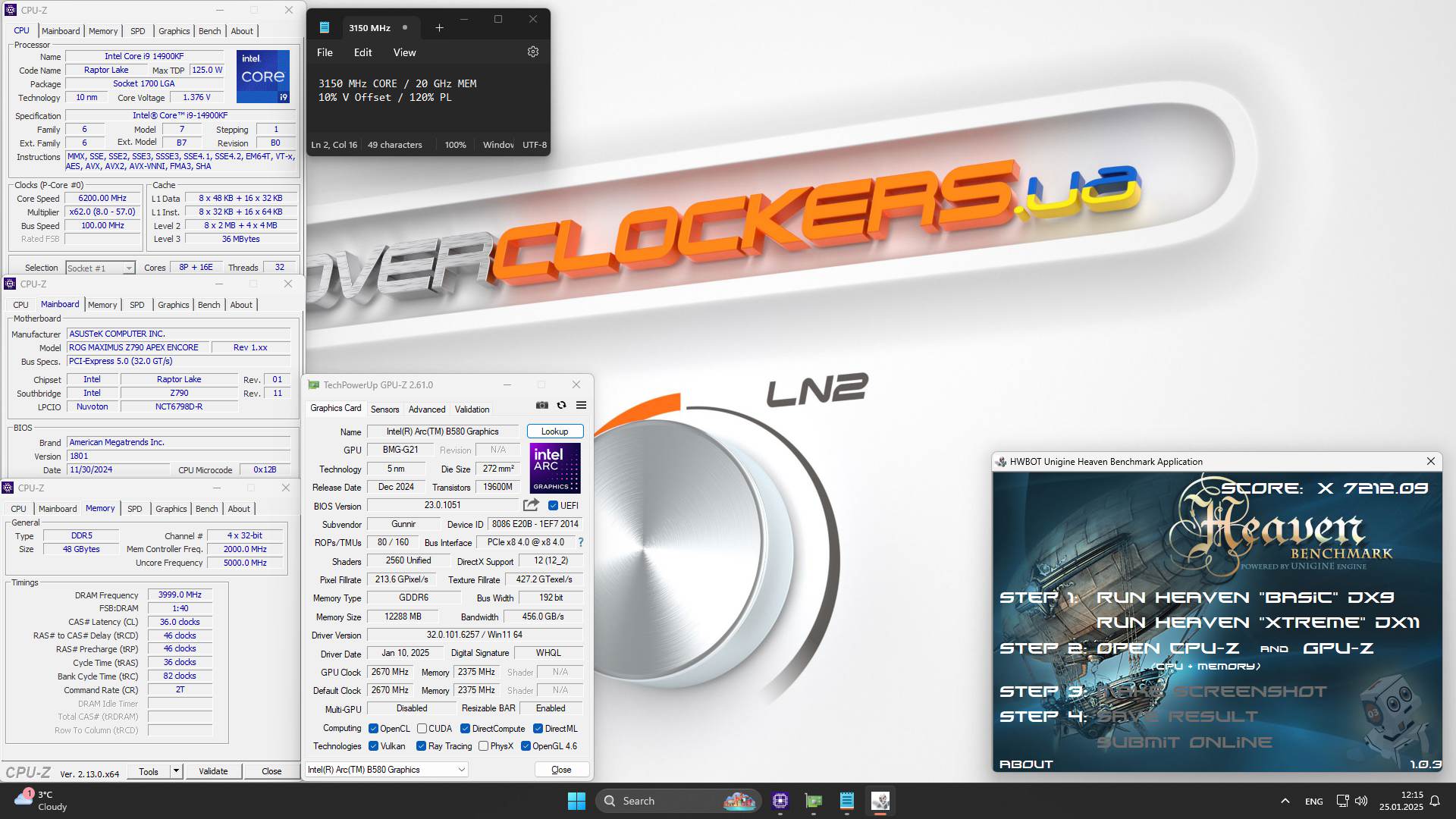Switch to Advanced tab in GPU-Z

point(427,409)
